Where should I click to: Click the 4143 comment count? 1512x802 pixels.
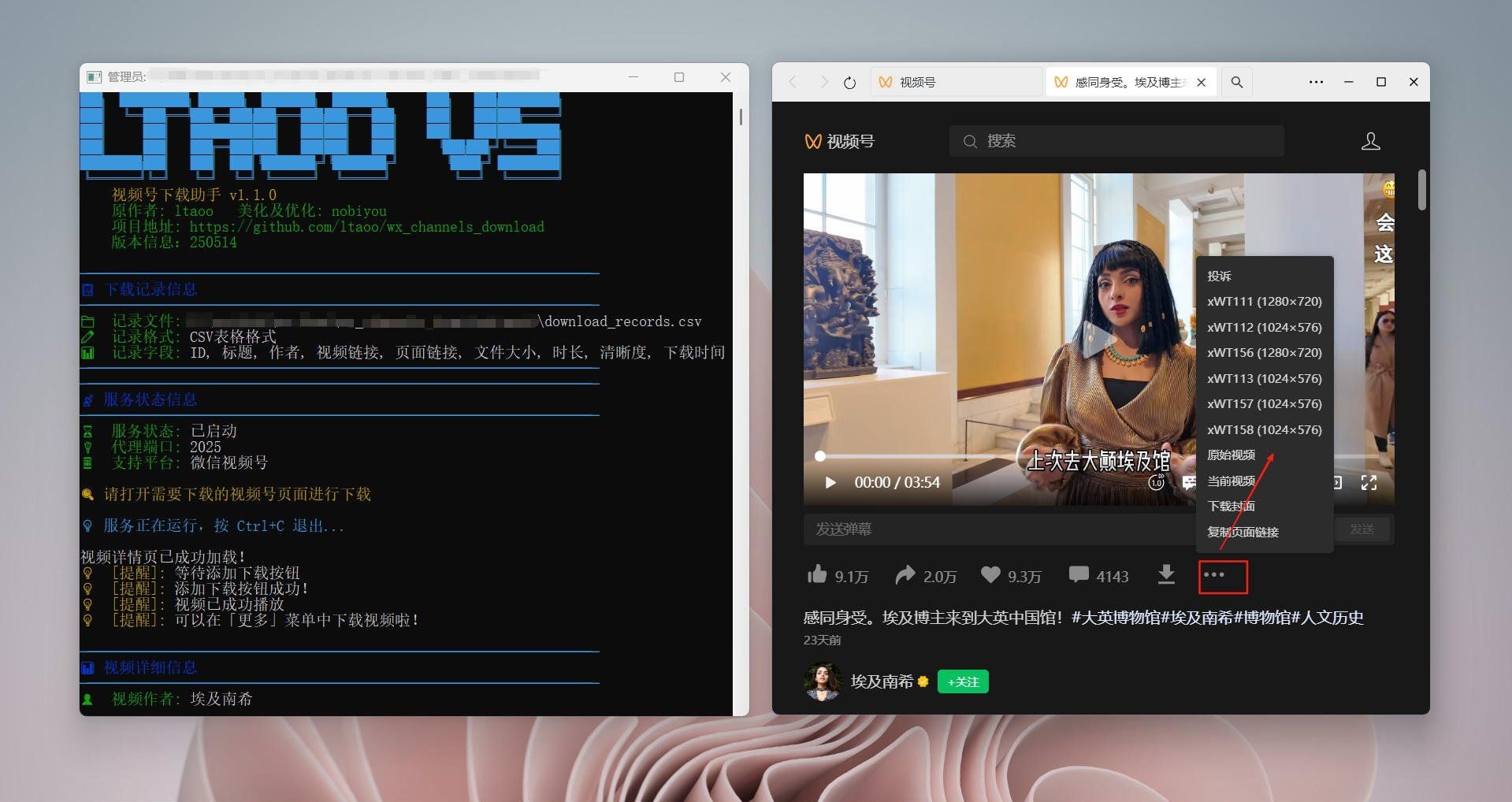click(1112, 577)
